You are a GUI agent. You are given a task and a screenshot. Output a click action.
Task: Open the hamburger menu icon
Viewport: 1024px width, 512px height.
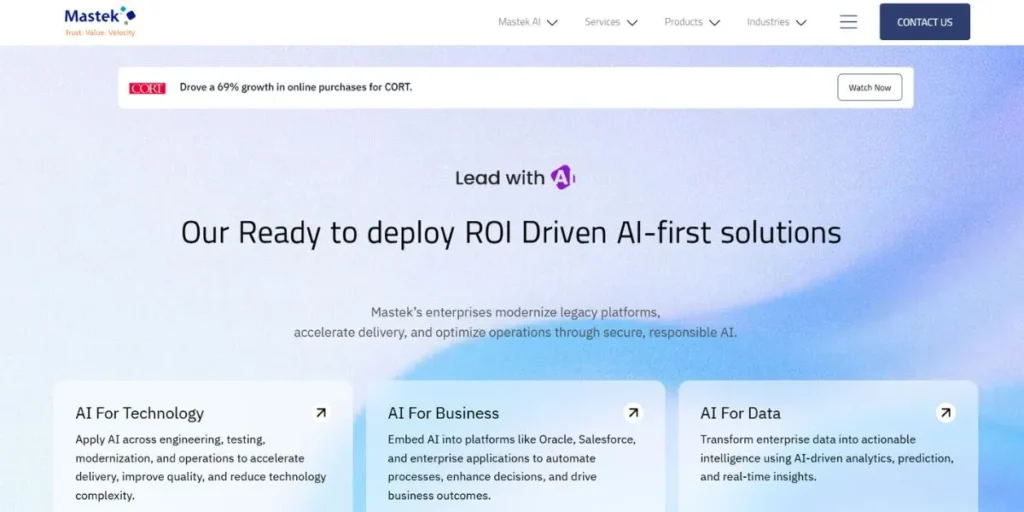(x=848, y=22)
